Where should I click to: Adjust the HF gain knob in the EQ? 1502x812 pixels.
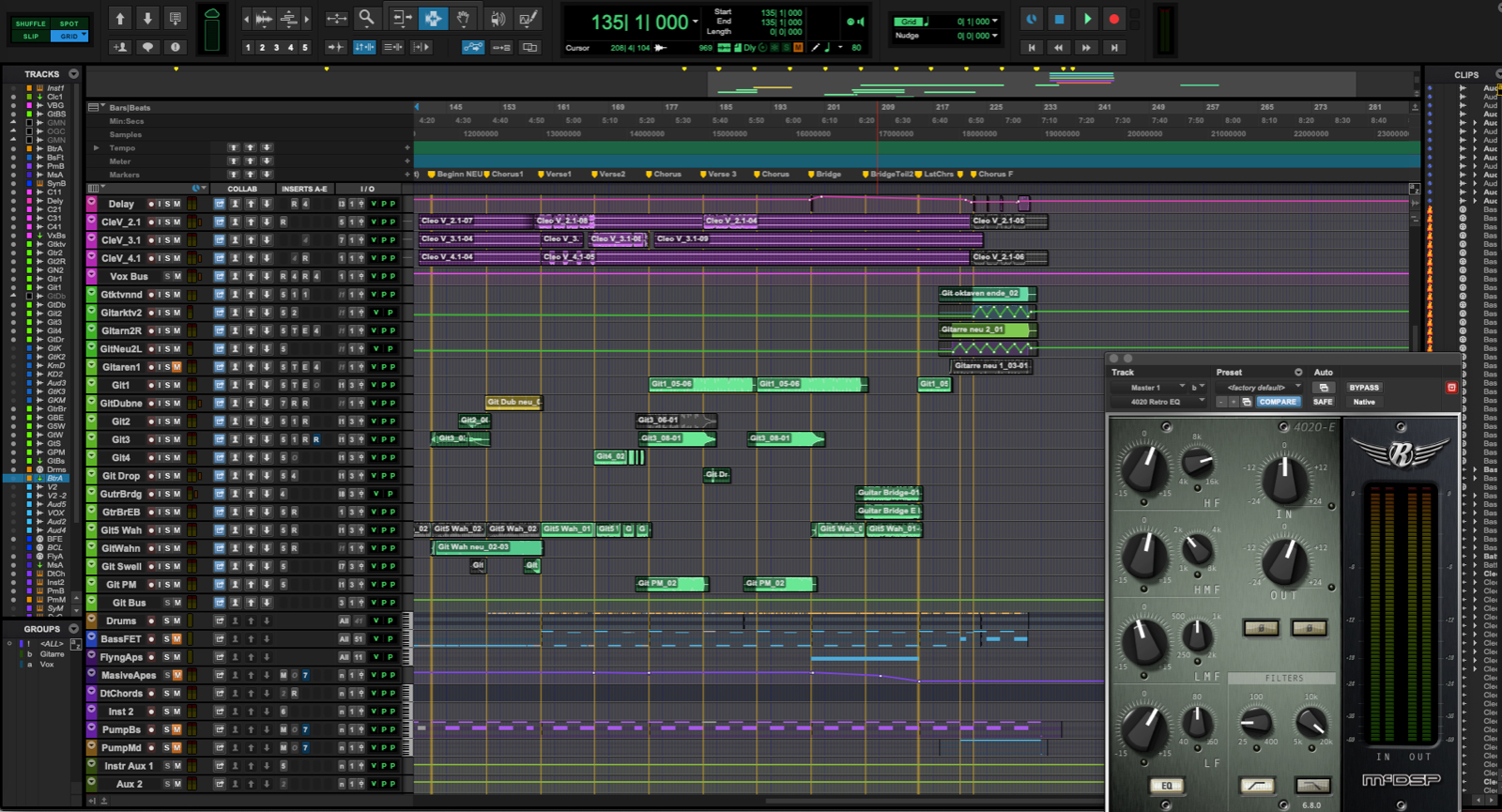tap(1143, 467)
